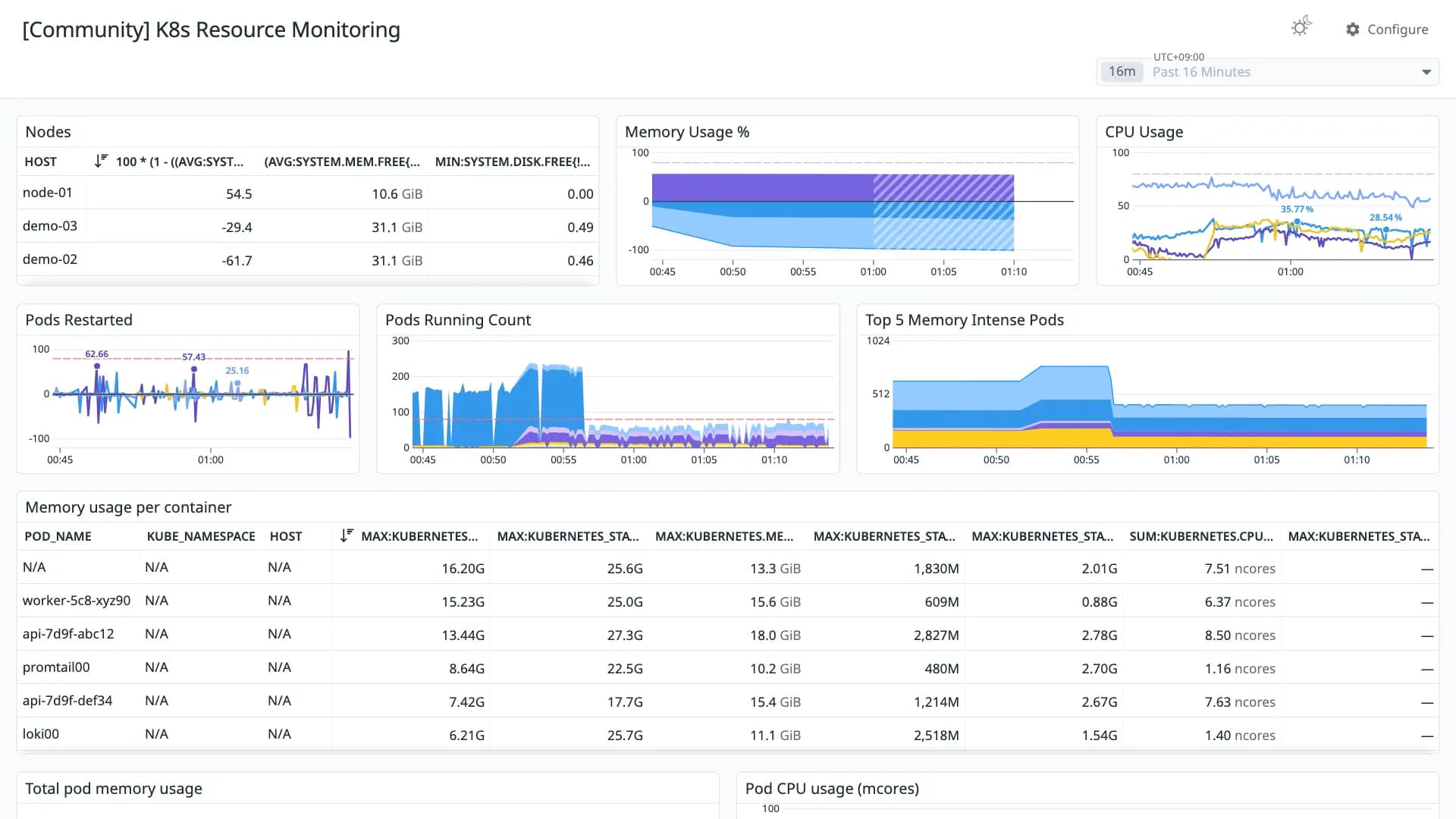The height and width of the screenshot is (819, 1456).
Task: Select demo-02 host row
Action: point(308,260)
